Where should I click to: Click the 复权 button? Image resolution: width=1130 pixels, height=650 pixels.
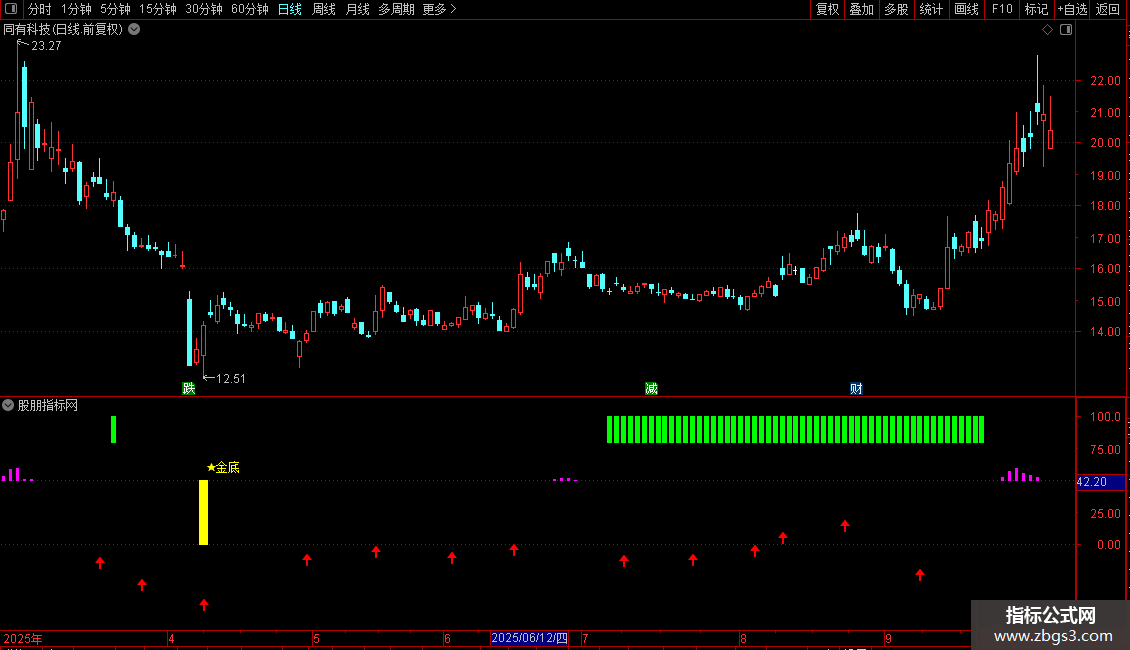[x=827, y=9]
